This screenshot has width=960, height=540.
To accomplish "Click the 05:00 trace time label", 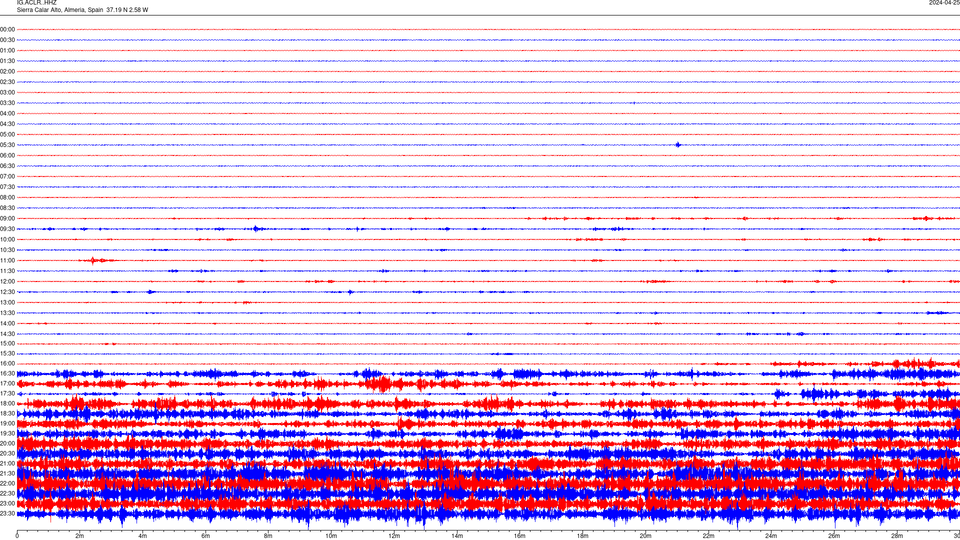I will 7,135.
